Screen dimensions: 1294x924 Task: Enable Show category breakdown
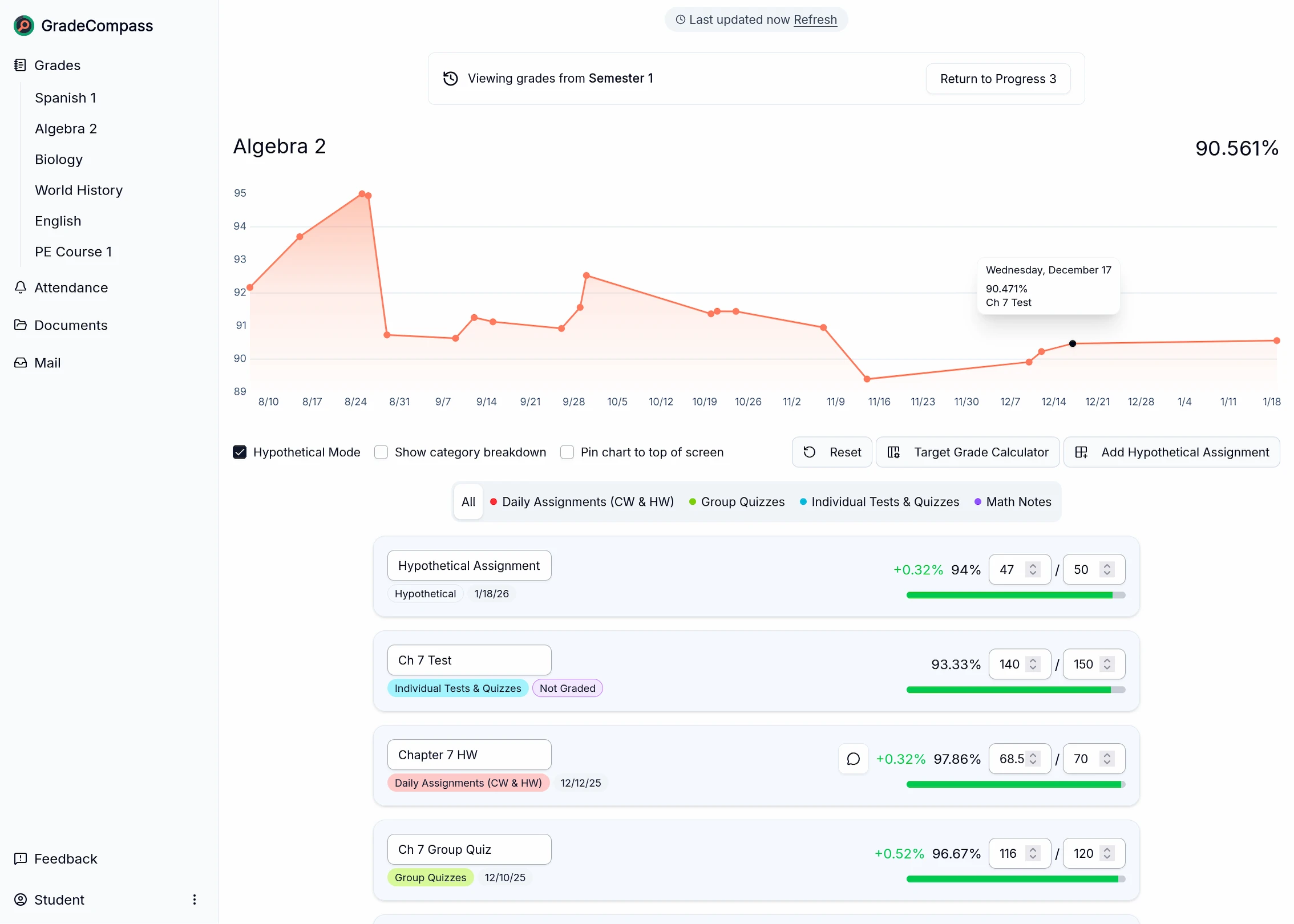pyautogui.click(x=381, y=452)
